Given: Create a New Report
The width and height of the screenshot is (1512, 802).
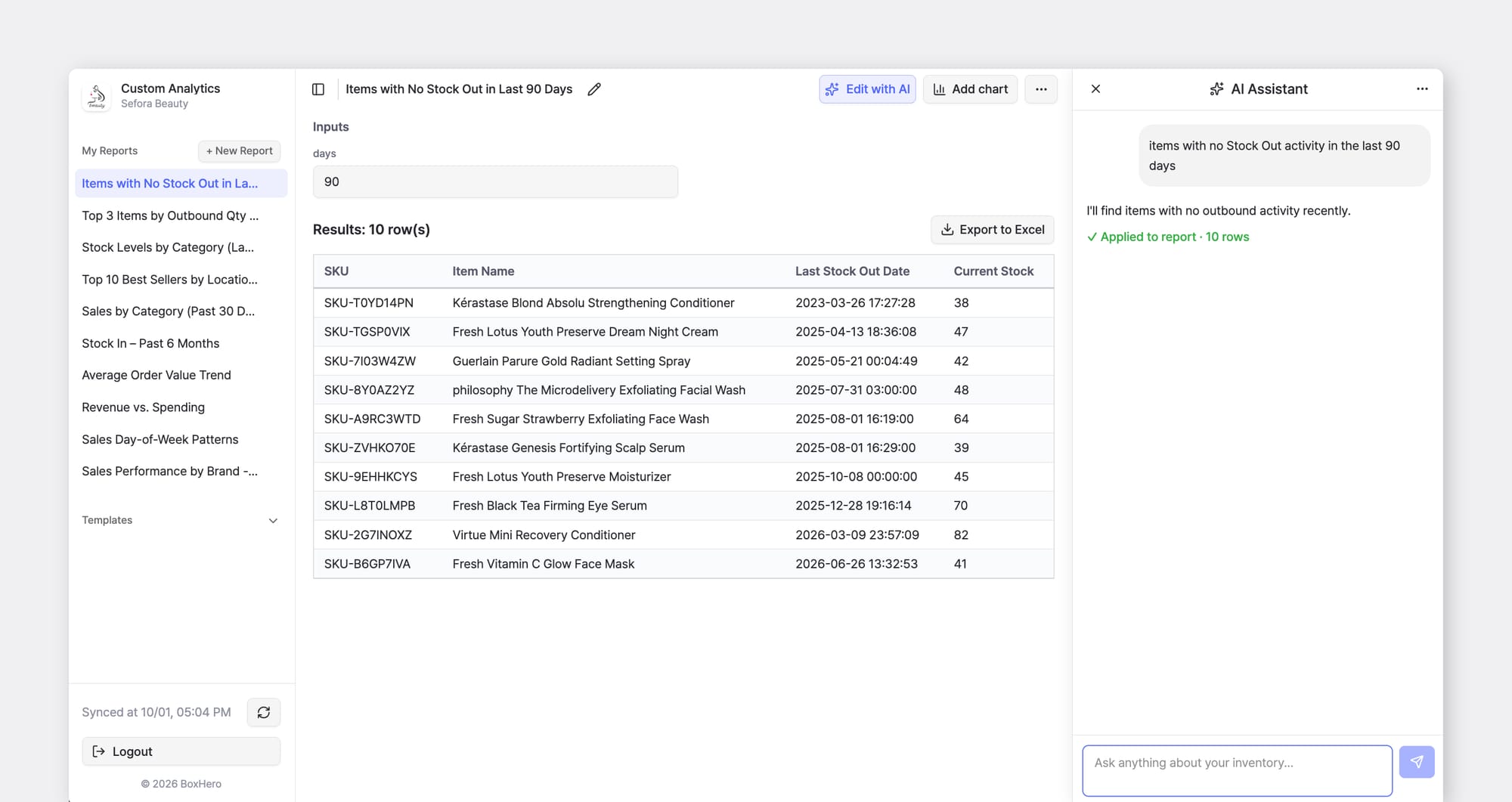Looking at the screenshot, I should click(239, 151).
